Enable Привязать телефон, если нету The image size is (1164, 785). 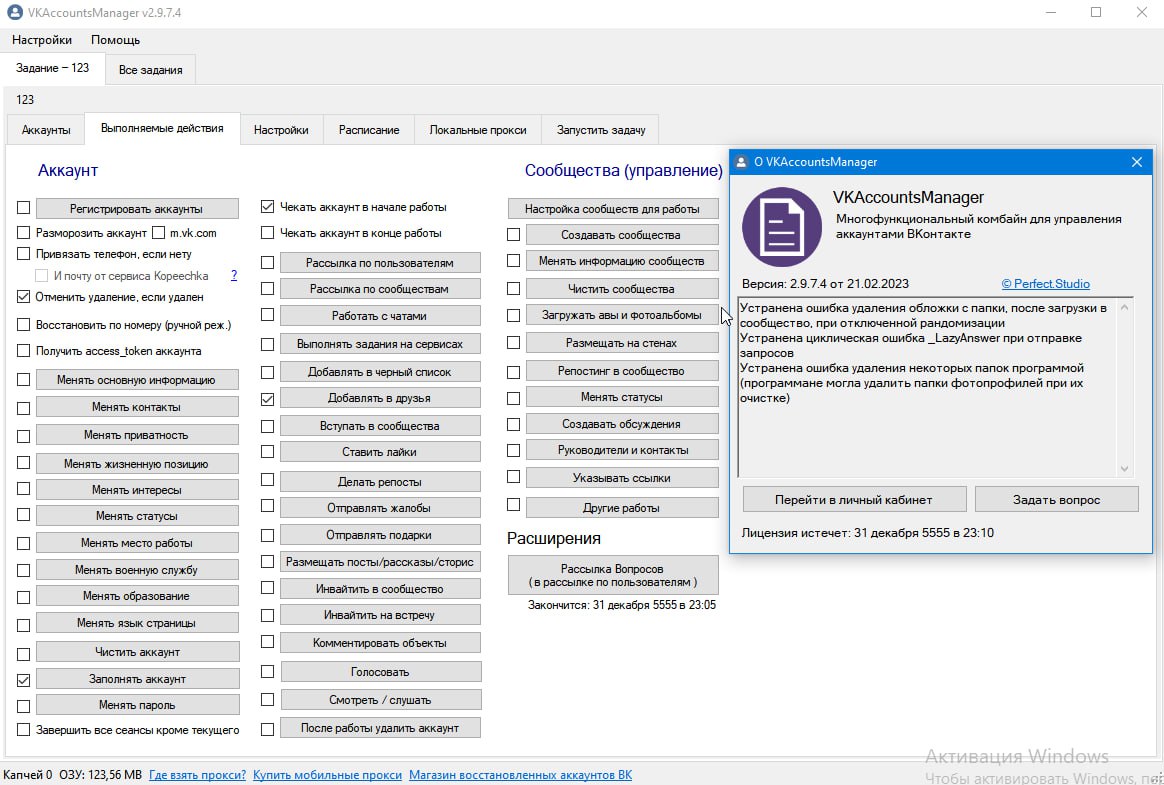click(x=24, y=253)
